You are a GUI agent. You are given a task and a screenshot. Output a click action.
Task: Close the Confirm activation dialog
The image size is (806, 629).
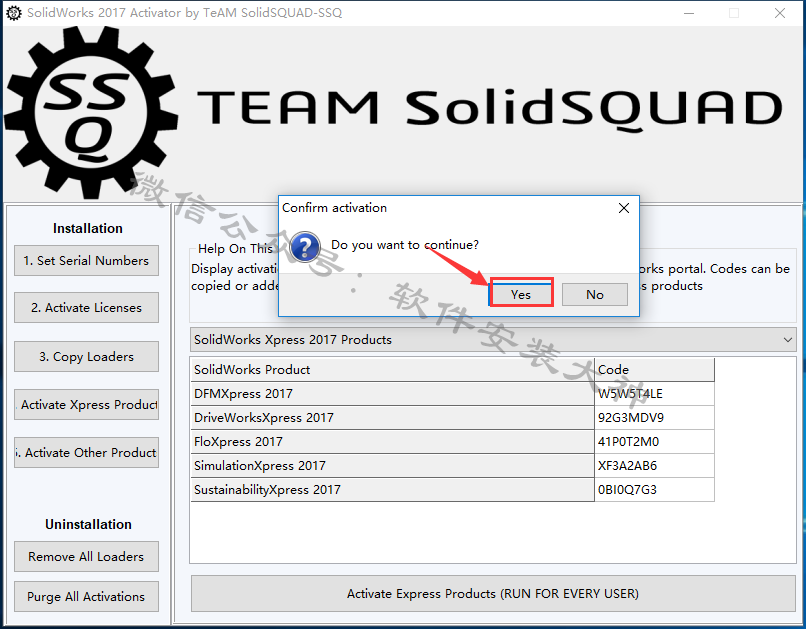(x=624, y=208)
